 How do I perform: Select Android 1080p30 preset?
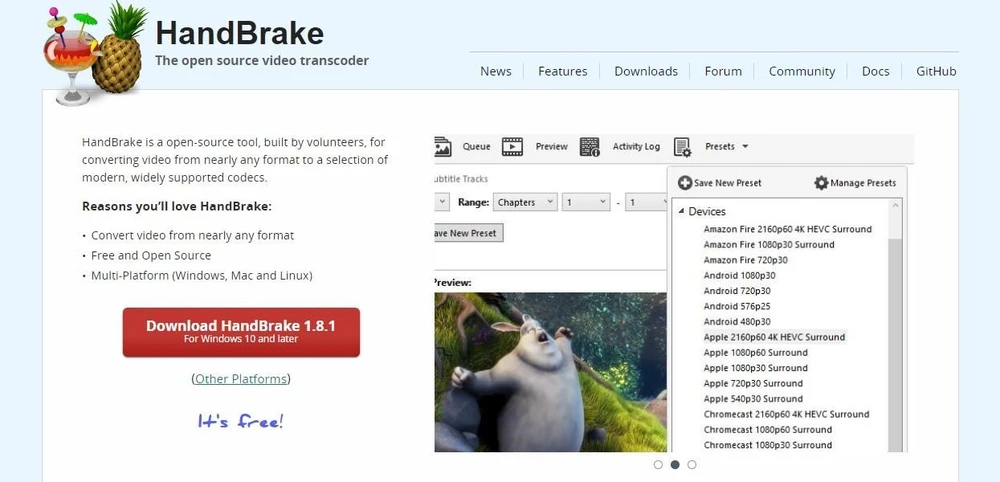click(x=740, y=275)
